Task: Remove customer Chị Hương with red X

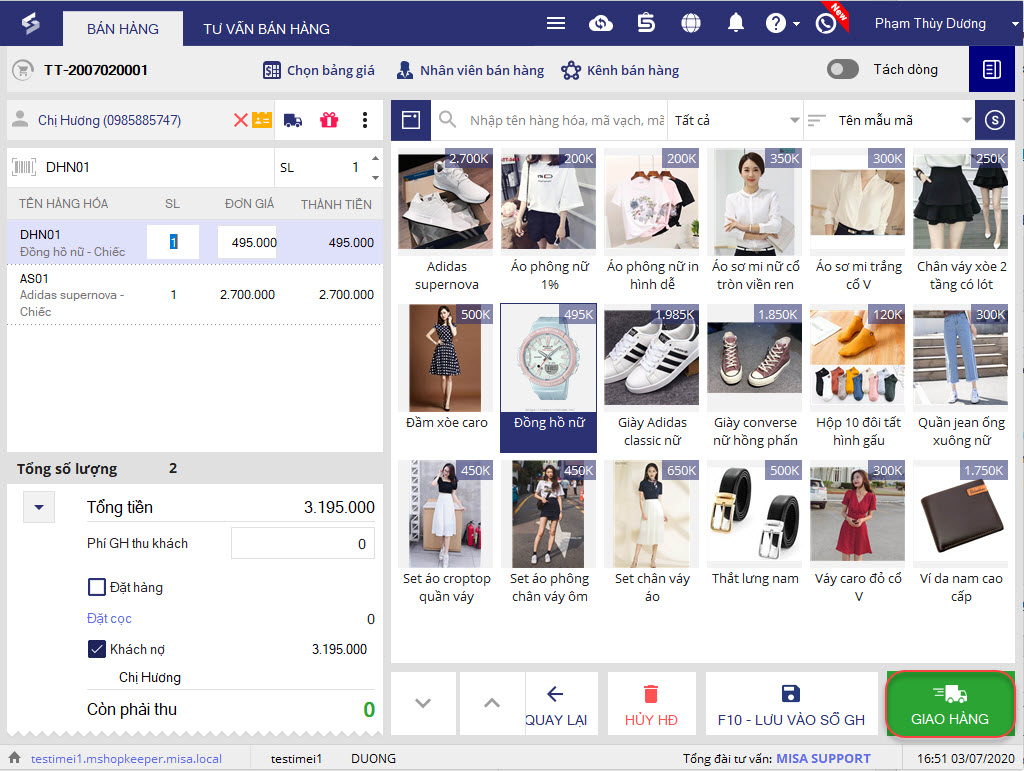Action: 240,120
